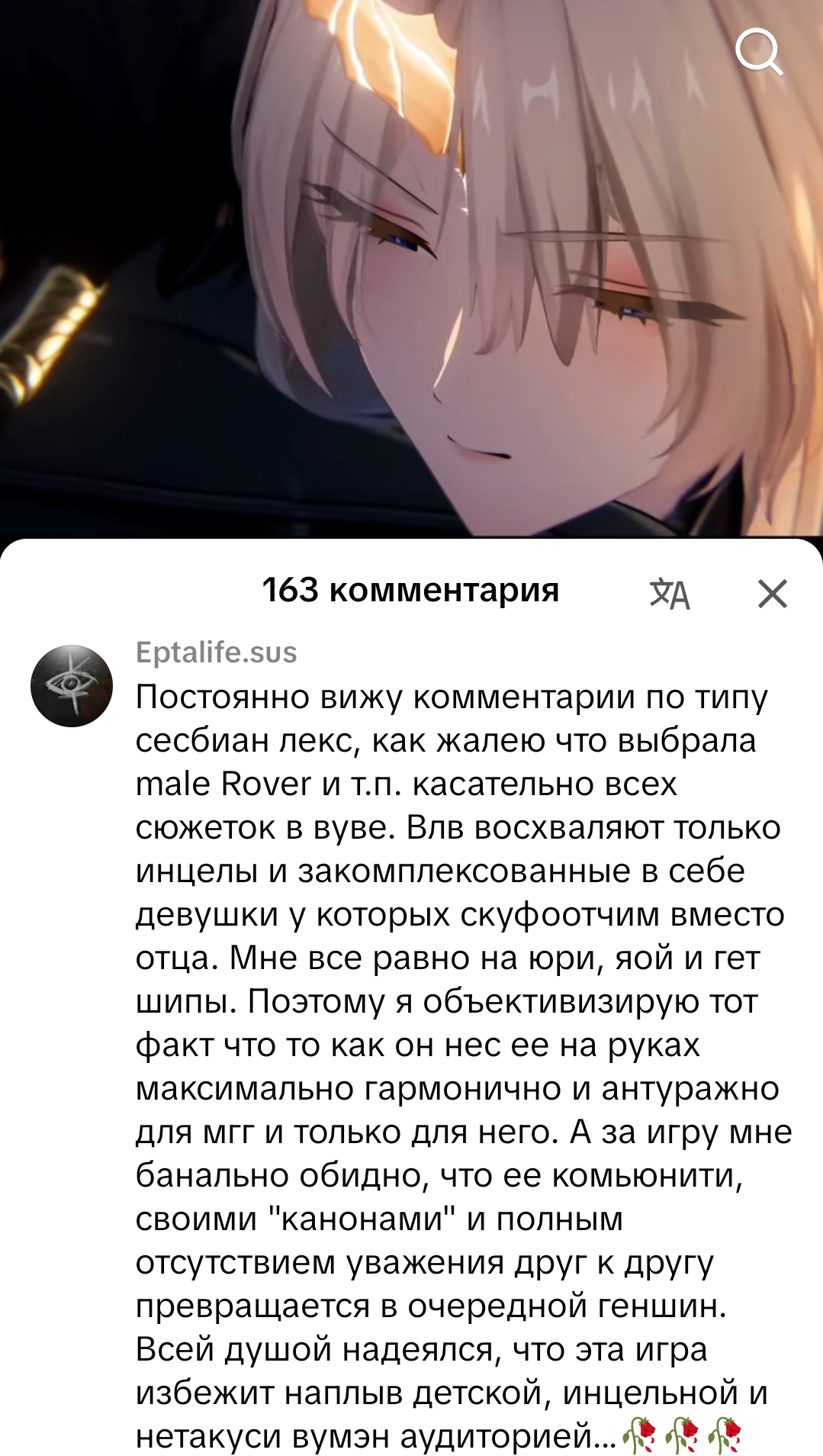
Task: Open search with the magnifier icon
Action: coord(759,51)
